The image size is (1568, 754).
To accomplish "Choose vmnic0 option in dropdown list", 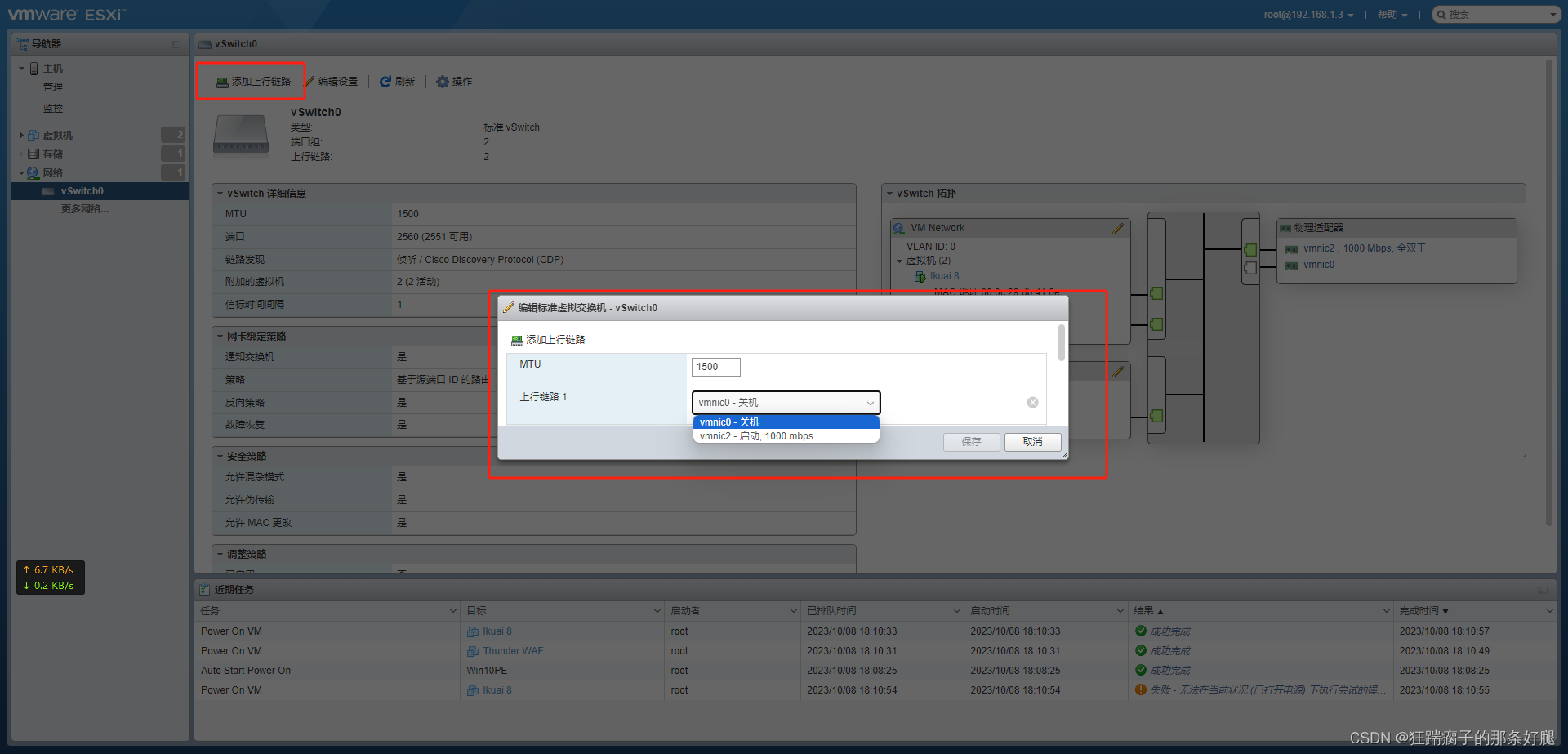I will click(786, 422).
